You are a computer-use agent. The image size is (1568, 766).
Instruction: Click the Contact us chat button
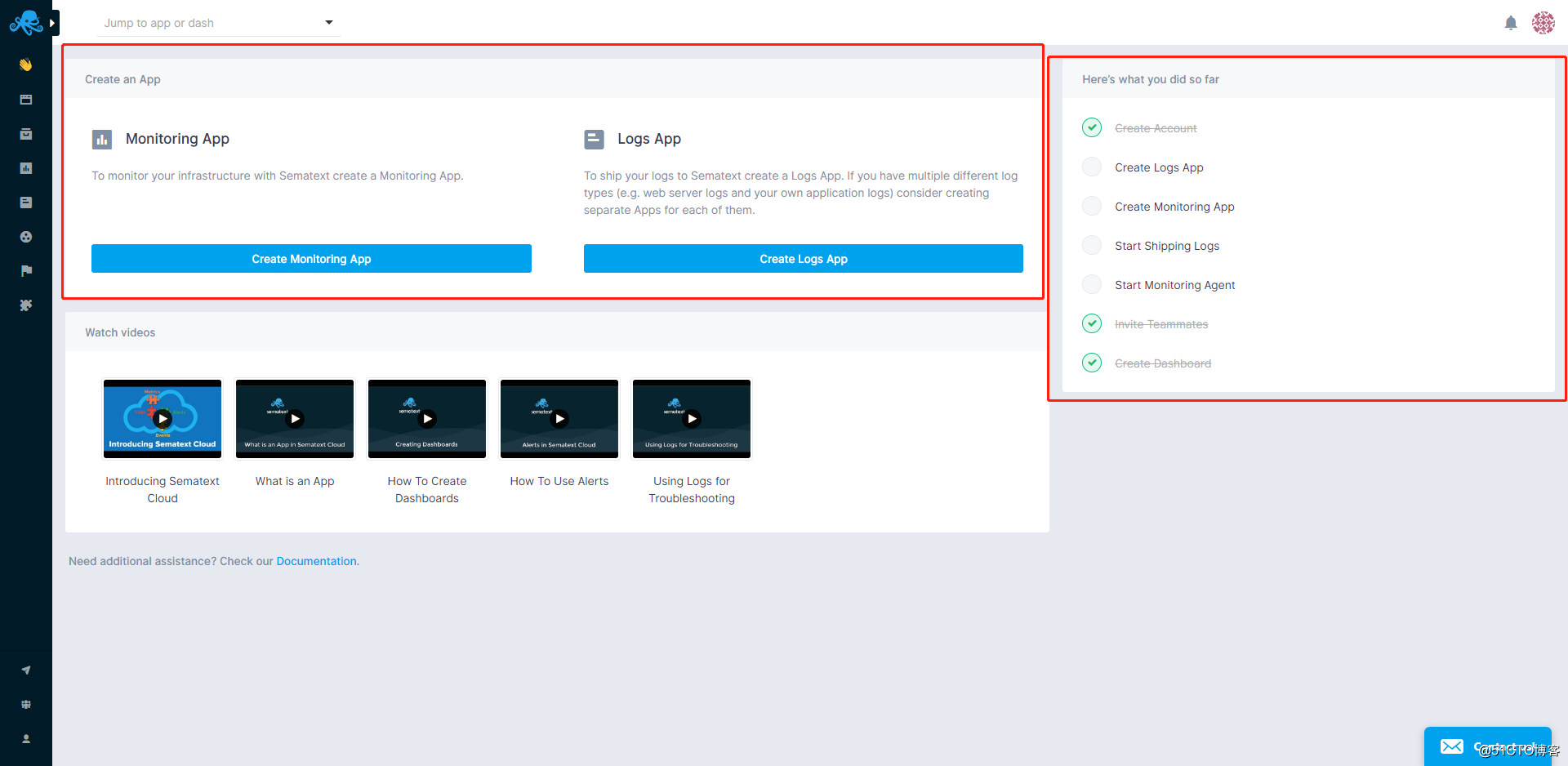tap(1488, 746)
